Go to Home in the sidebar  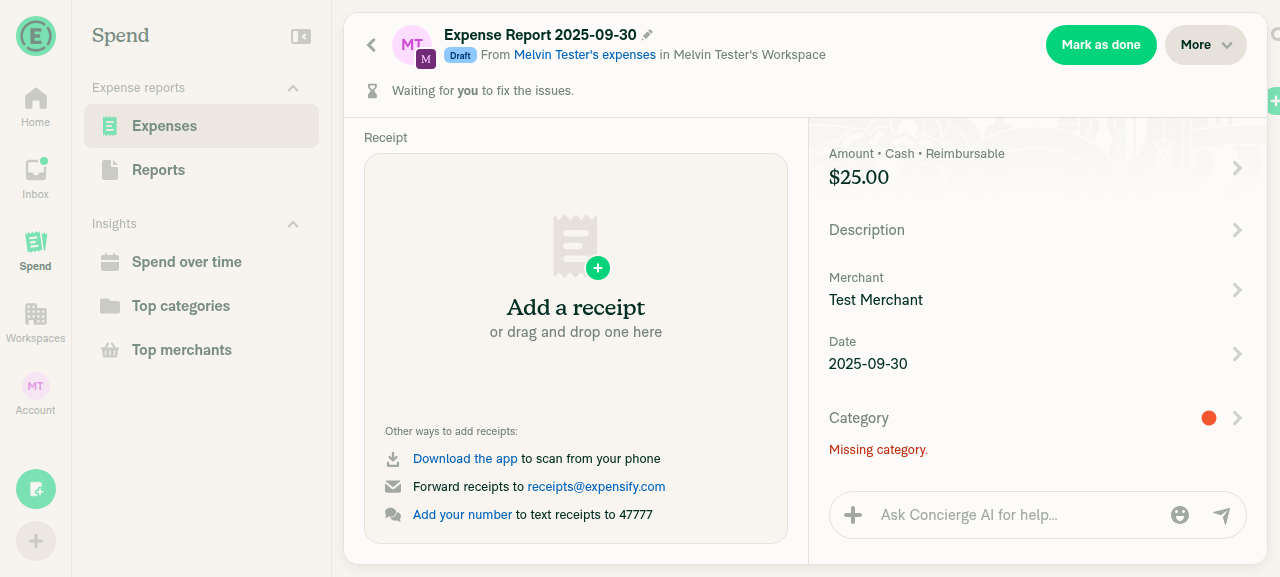(x=35, y=107)
